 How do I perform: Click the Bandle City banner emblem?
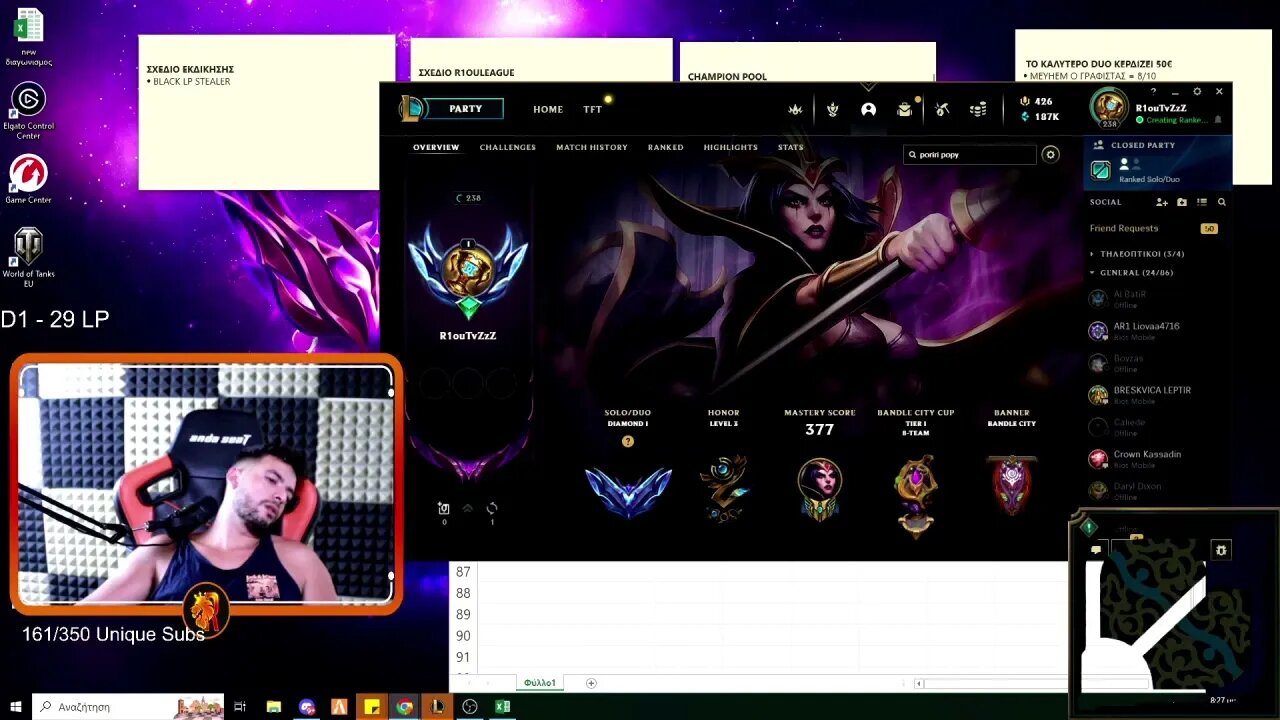[x=1011, y=485]
